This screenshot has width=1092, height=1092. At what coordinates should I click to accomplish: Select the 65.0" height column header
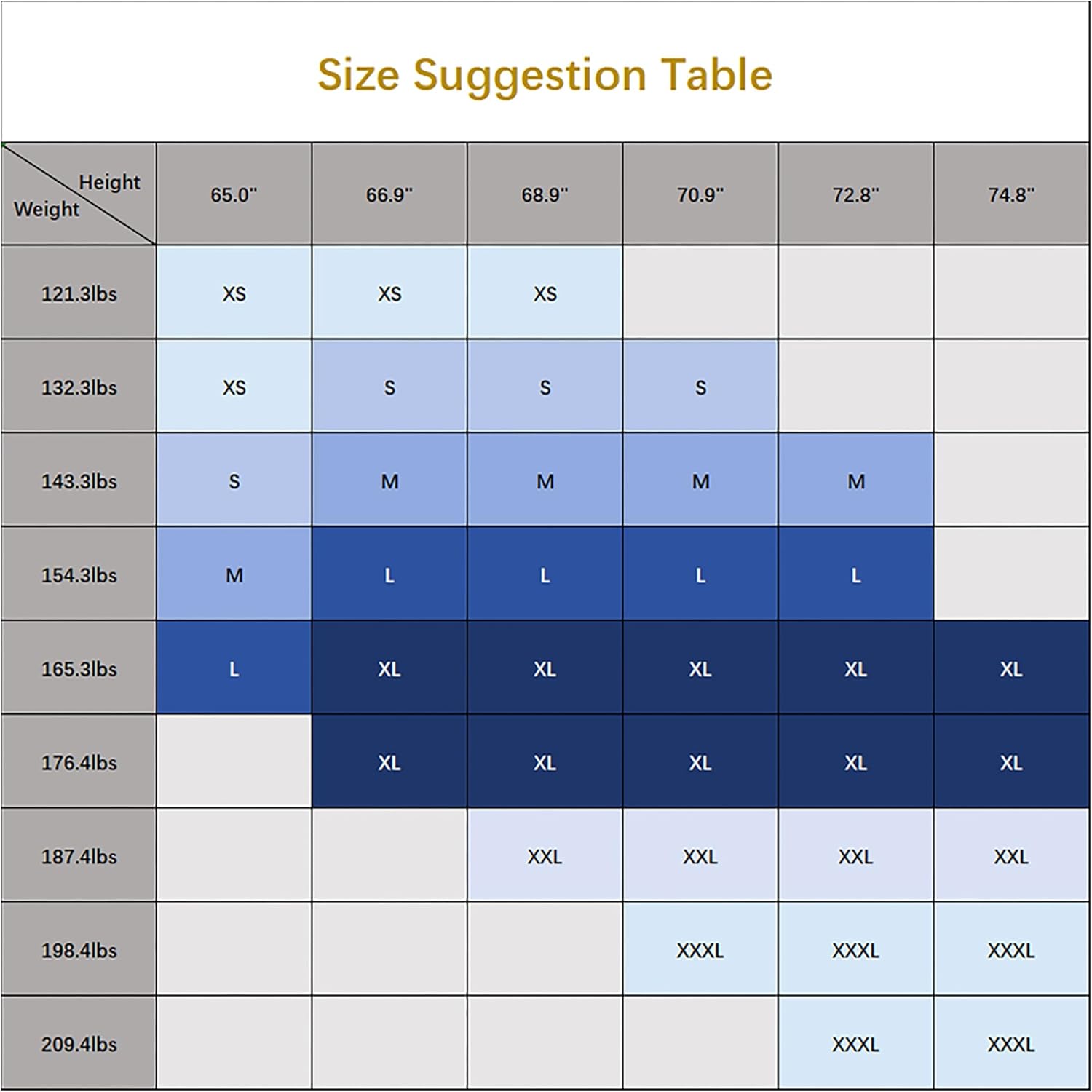[234, 194]
